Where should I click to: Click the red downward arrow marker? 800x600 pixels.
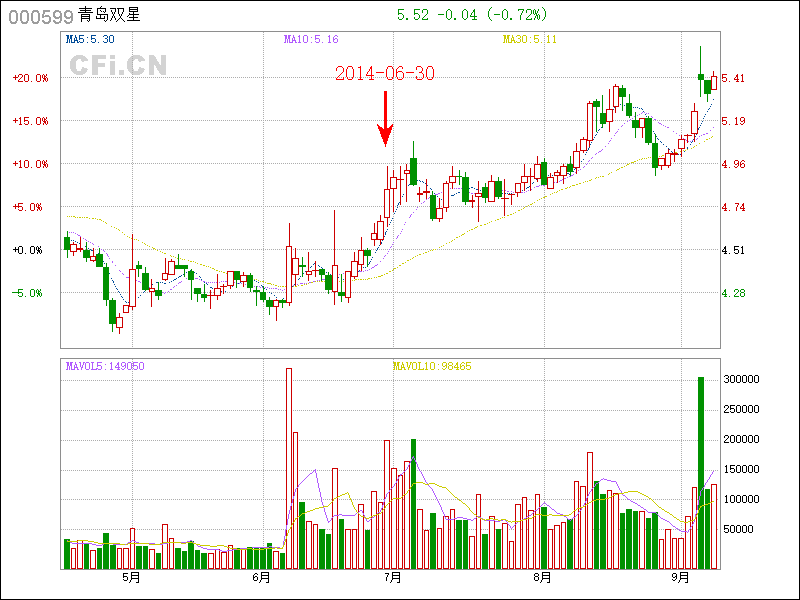[385, 119]
